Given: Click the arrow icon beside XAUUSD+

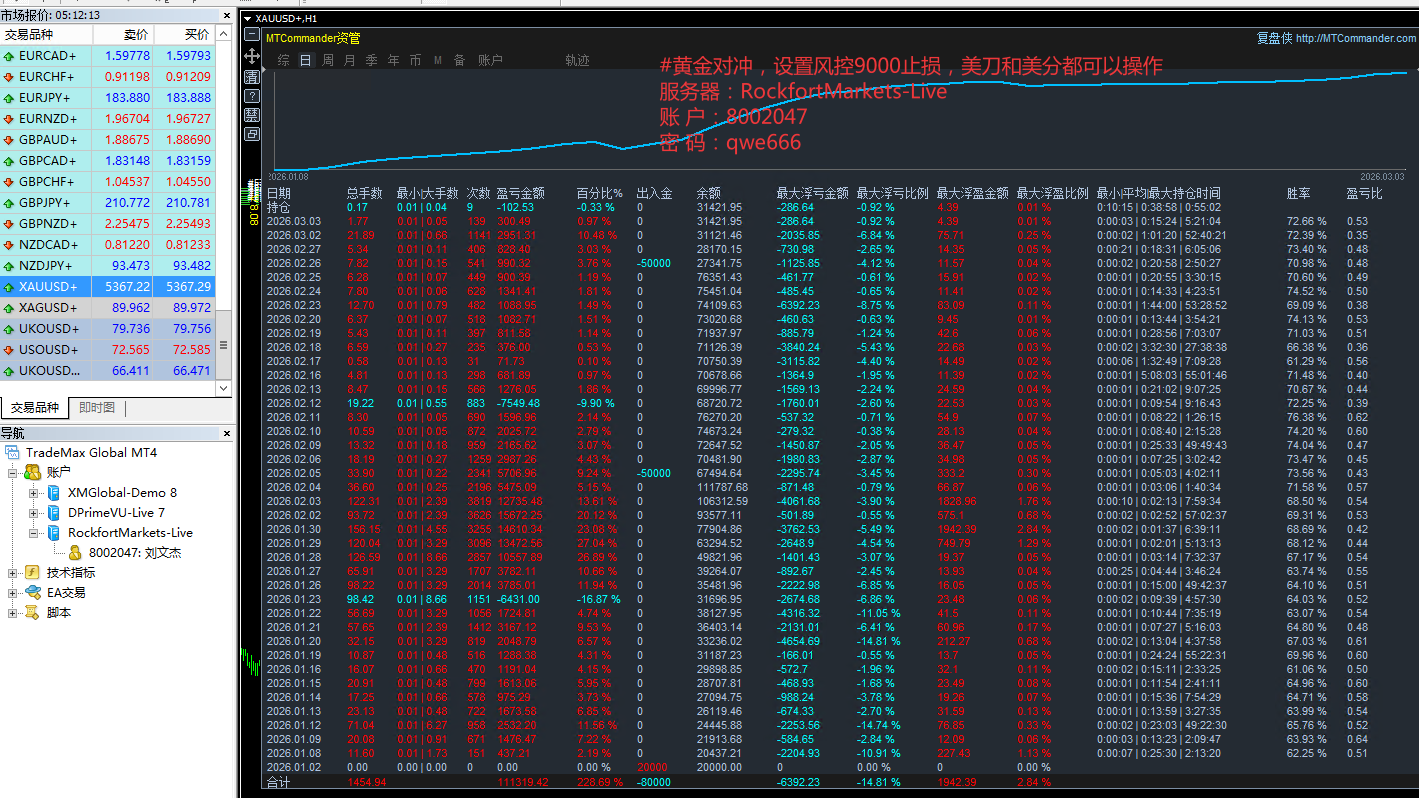Looking at the screenshot, I should tap(9, 287).
